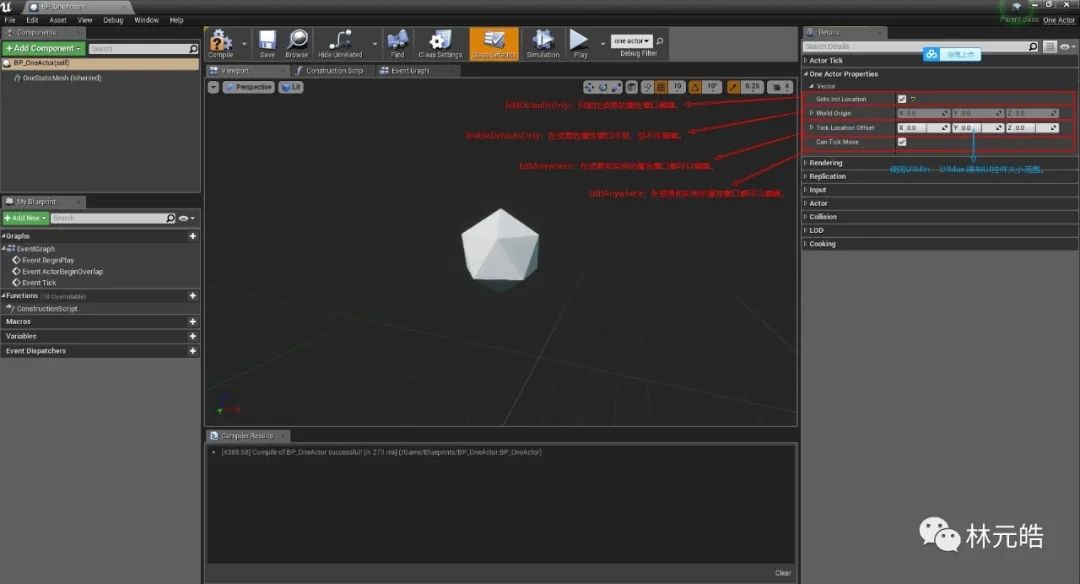Adjust the camera speed setting
1080x584 pixels.
[x=781, y=87]
